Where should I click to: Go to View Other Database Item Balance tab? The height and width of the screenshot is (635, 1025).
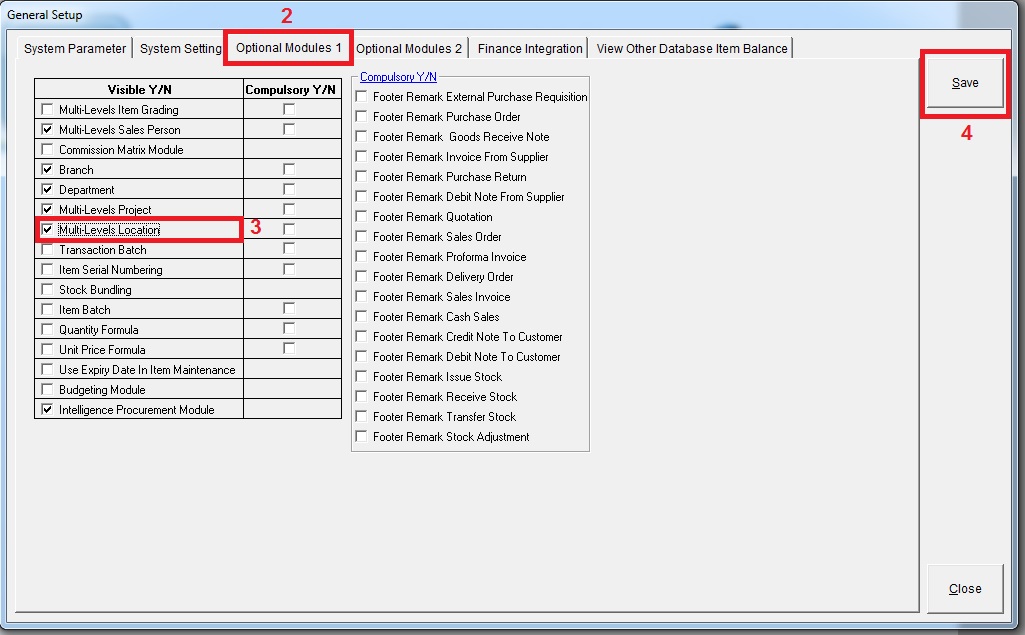click(692, 49)
